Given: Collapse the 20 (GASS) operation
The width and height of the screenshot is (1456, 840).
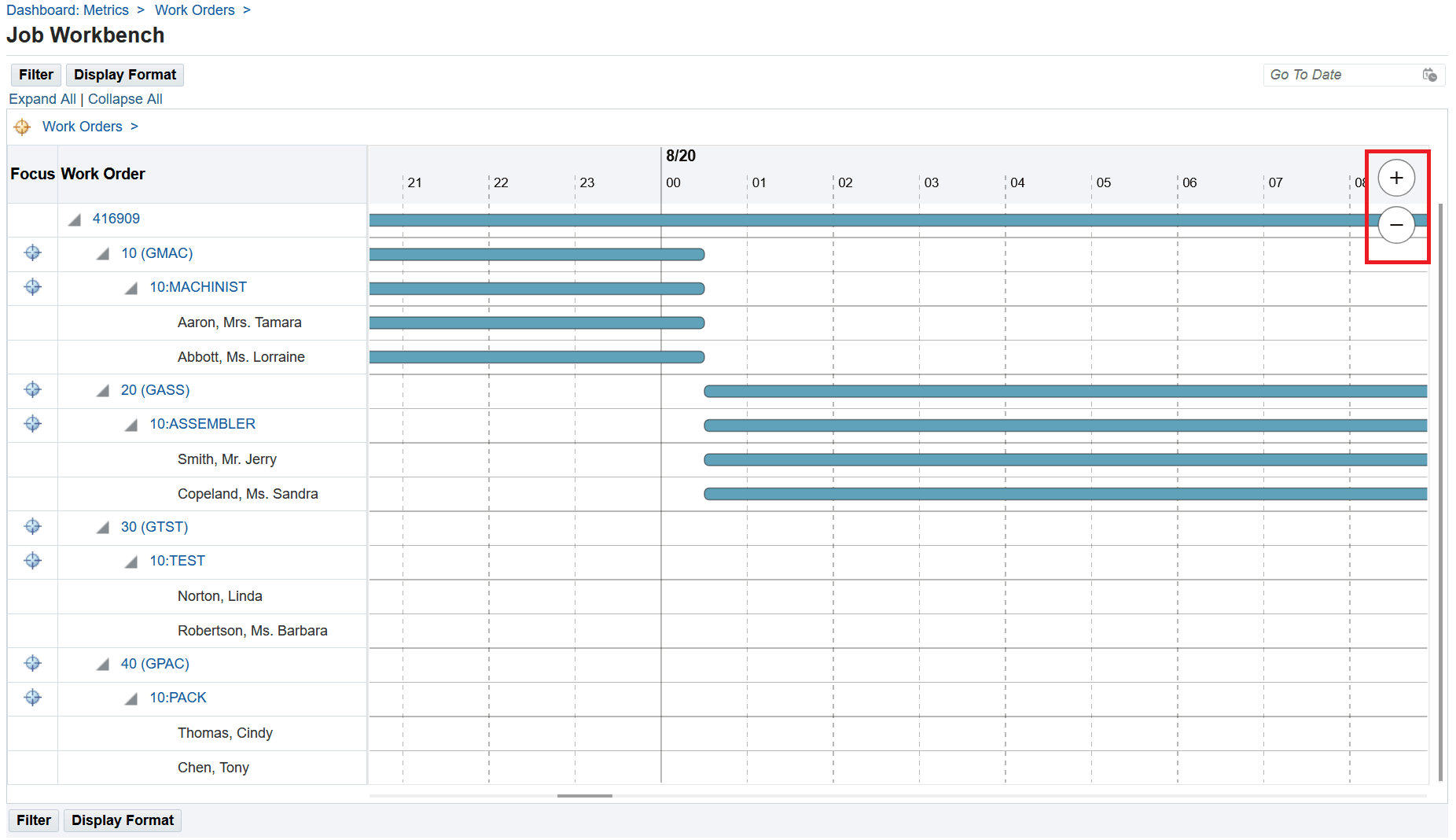Looking at the screenshot, I should (103, 391).
